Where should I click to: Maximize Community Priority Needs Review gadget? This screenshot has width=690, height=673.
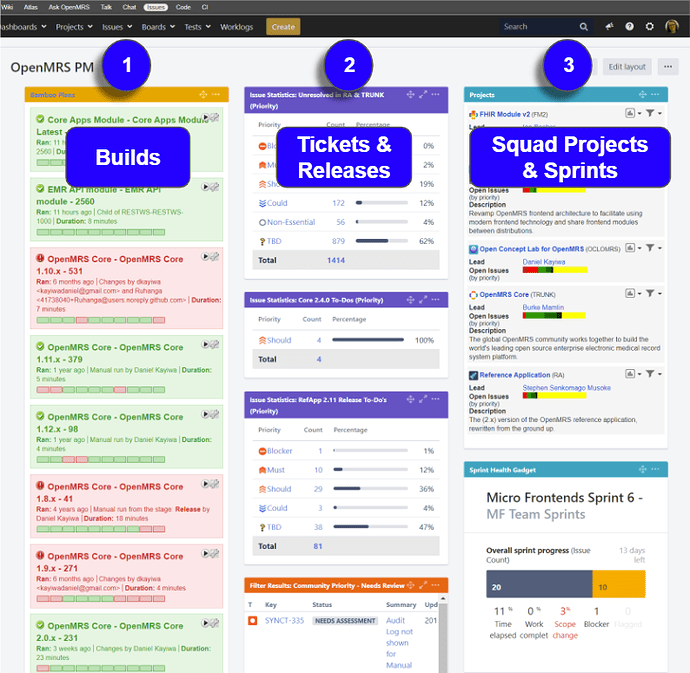(423, 585)
